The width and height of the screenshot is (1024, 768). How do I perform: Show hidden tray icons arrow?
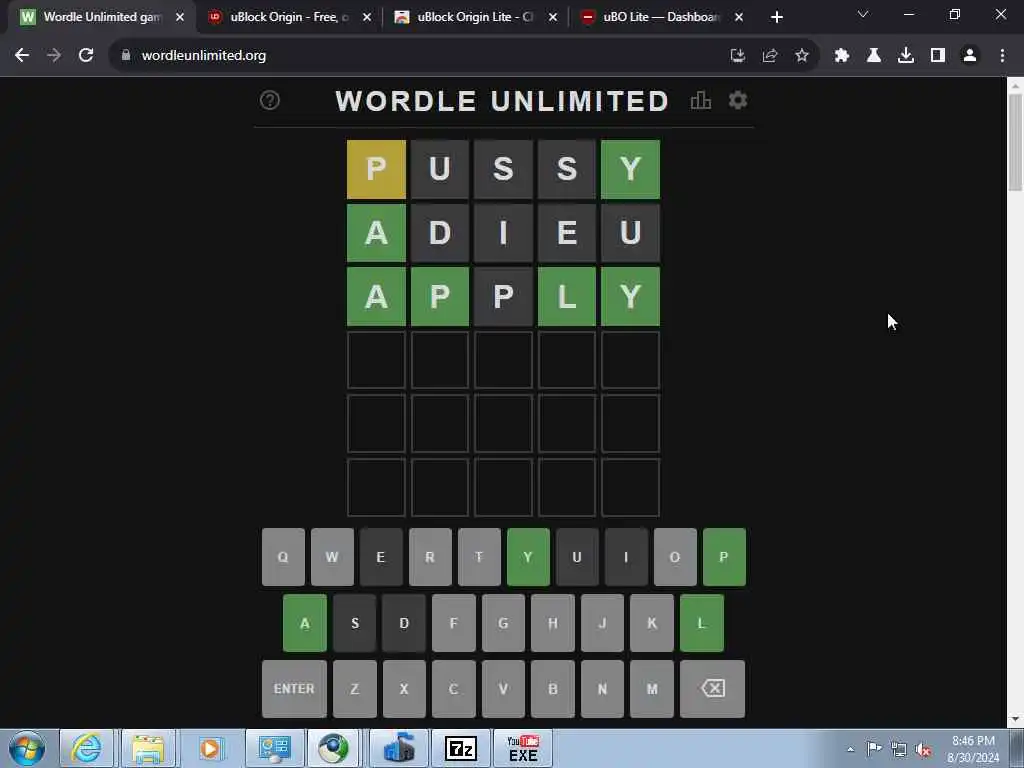[x=850, y=750]
